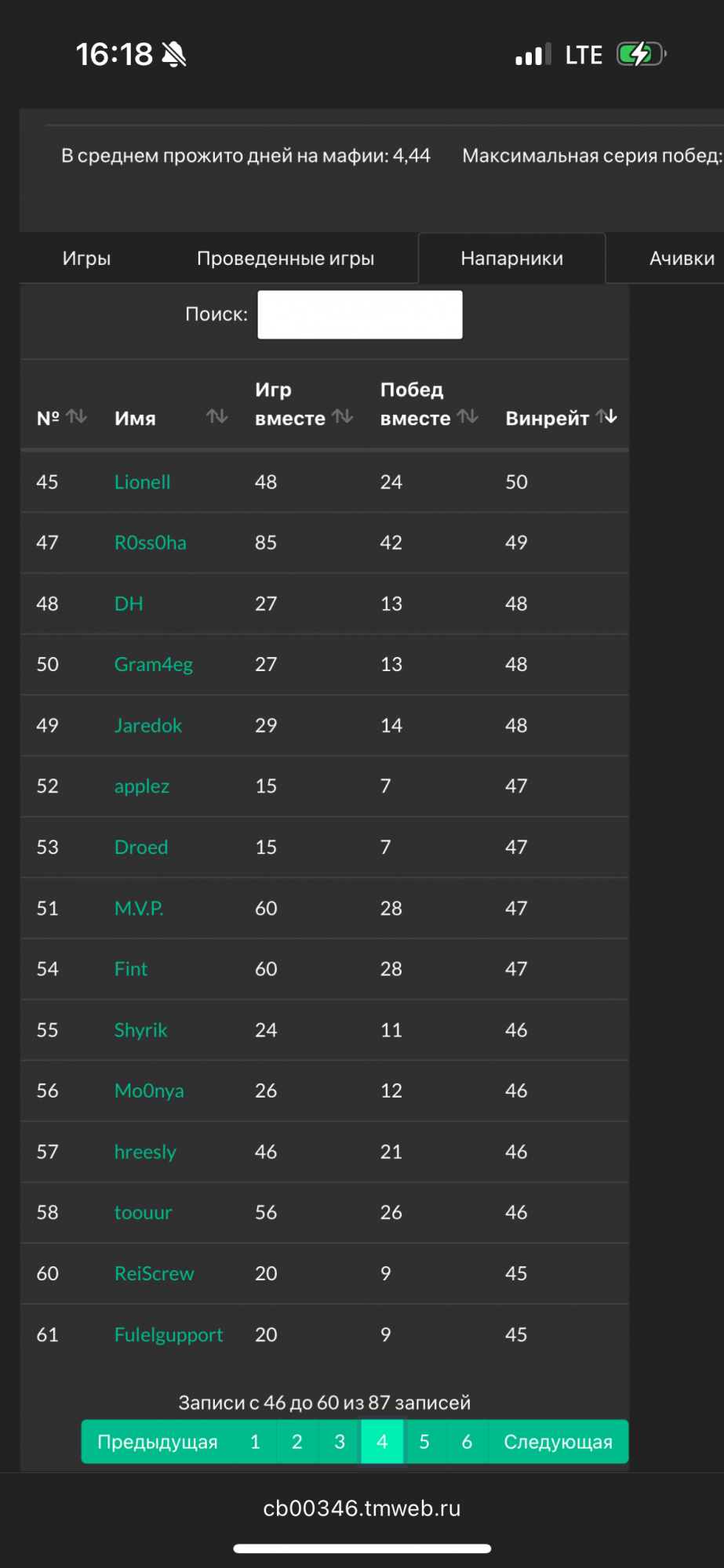The height and width of the screenshot is (1568, 724).
Task: Open player R0ss0ha profile link
Action: click(x=151, y=543)
